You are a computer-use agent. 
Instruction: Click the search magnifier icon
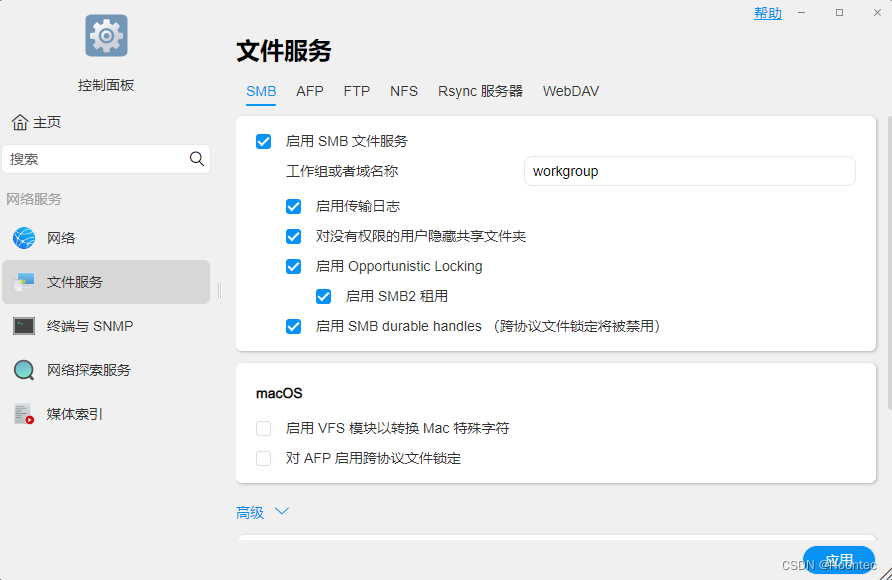(197, 158)
